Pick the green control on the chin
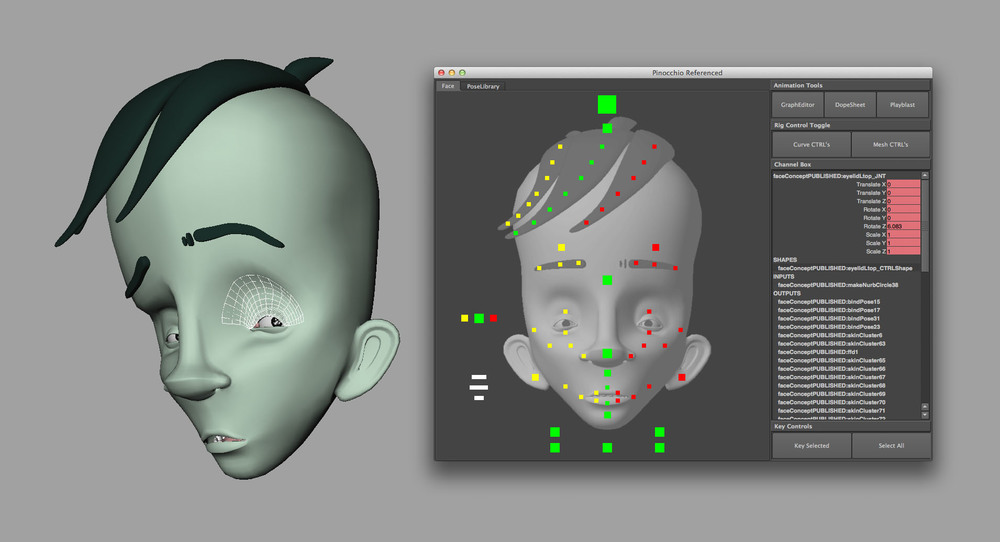Viewport: 1000px width, 542px height. (x=607, y=415)
